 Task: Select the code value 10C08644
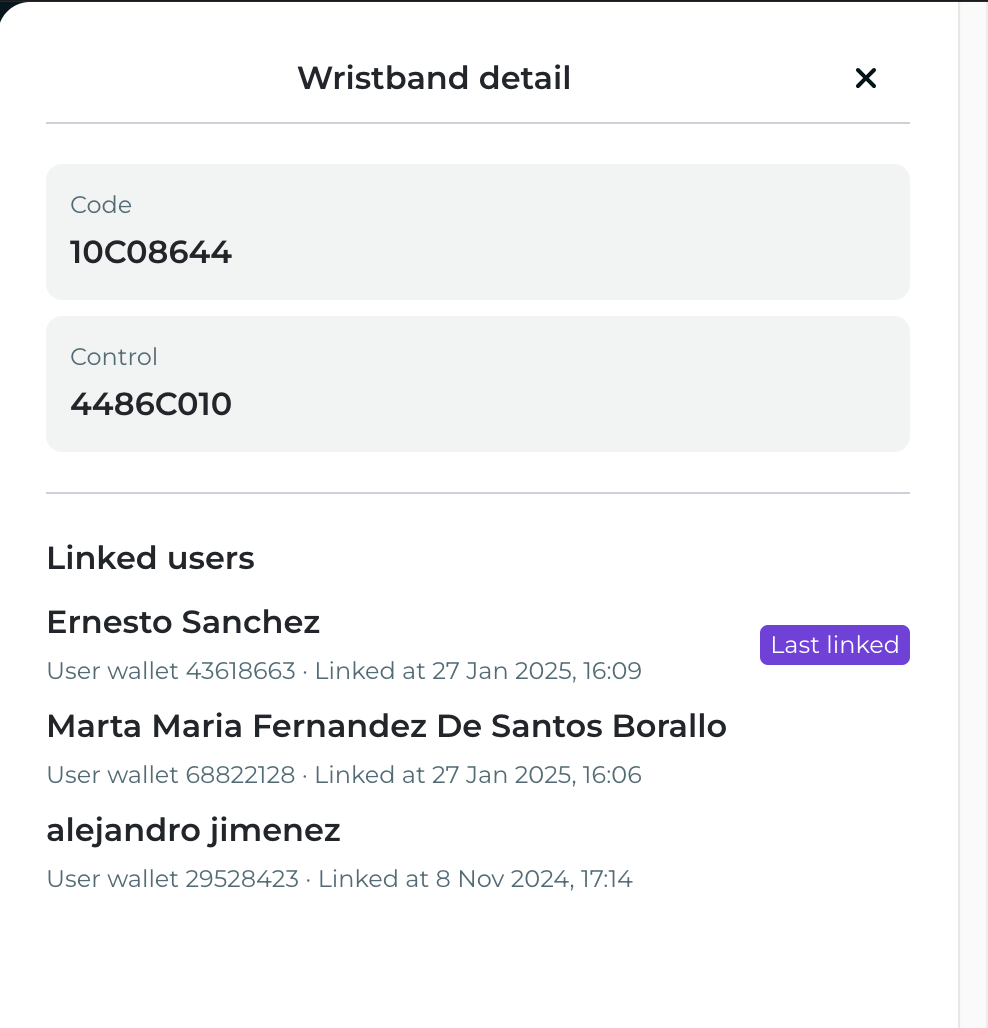coord(151,252)
